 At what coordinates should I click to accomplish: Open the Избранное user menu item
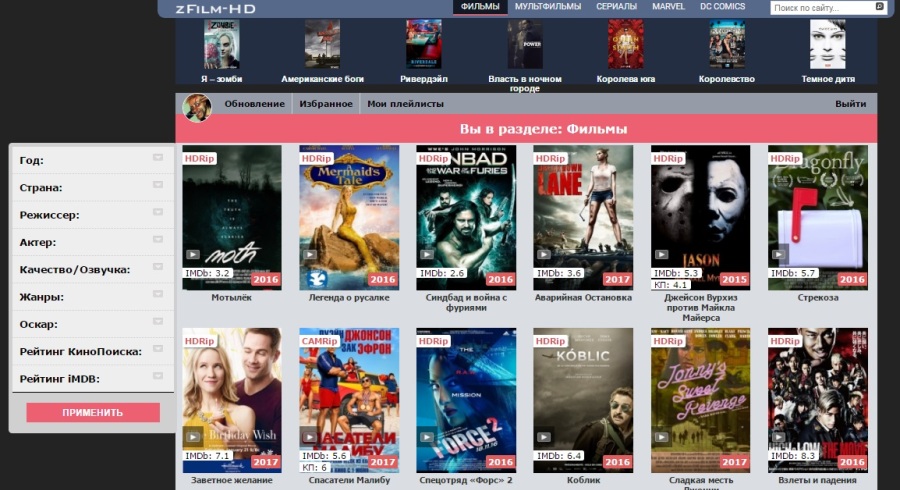point(326,104)
